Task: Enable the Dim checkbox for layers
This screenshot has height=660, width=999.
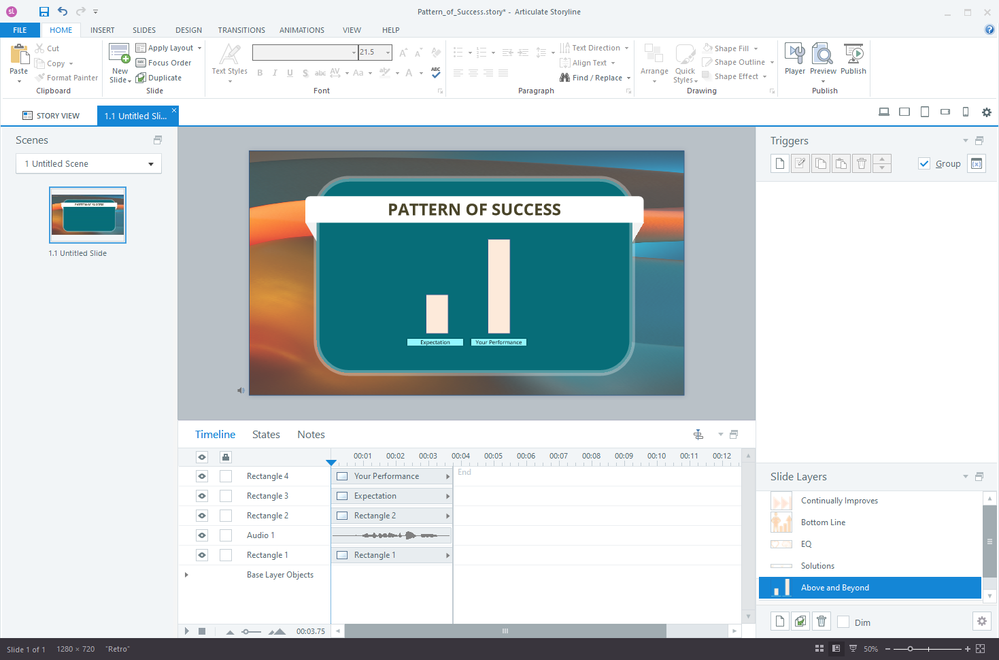Action: [843, 622]
